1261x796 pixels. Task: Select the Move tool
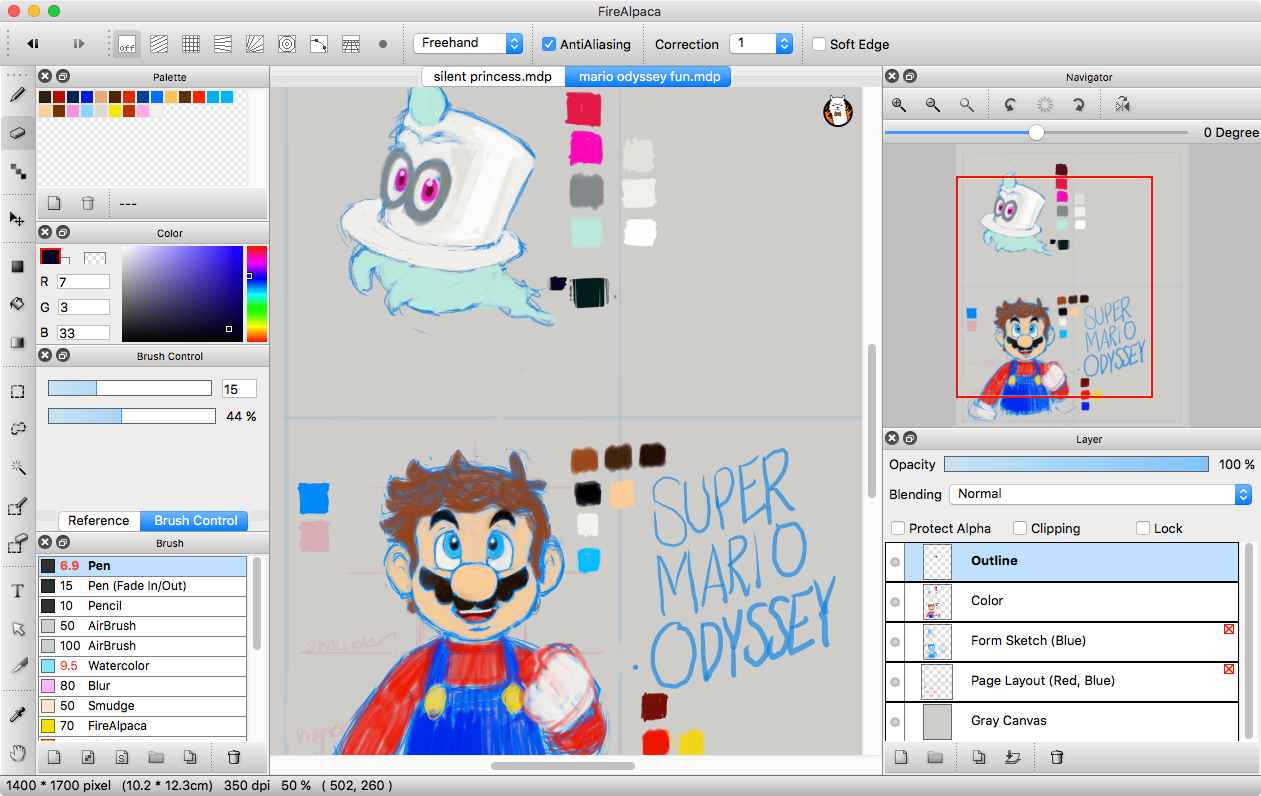(x=17, y=218)
